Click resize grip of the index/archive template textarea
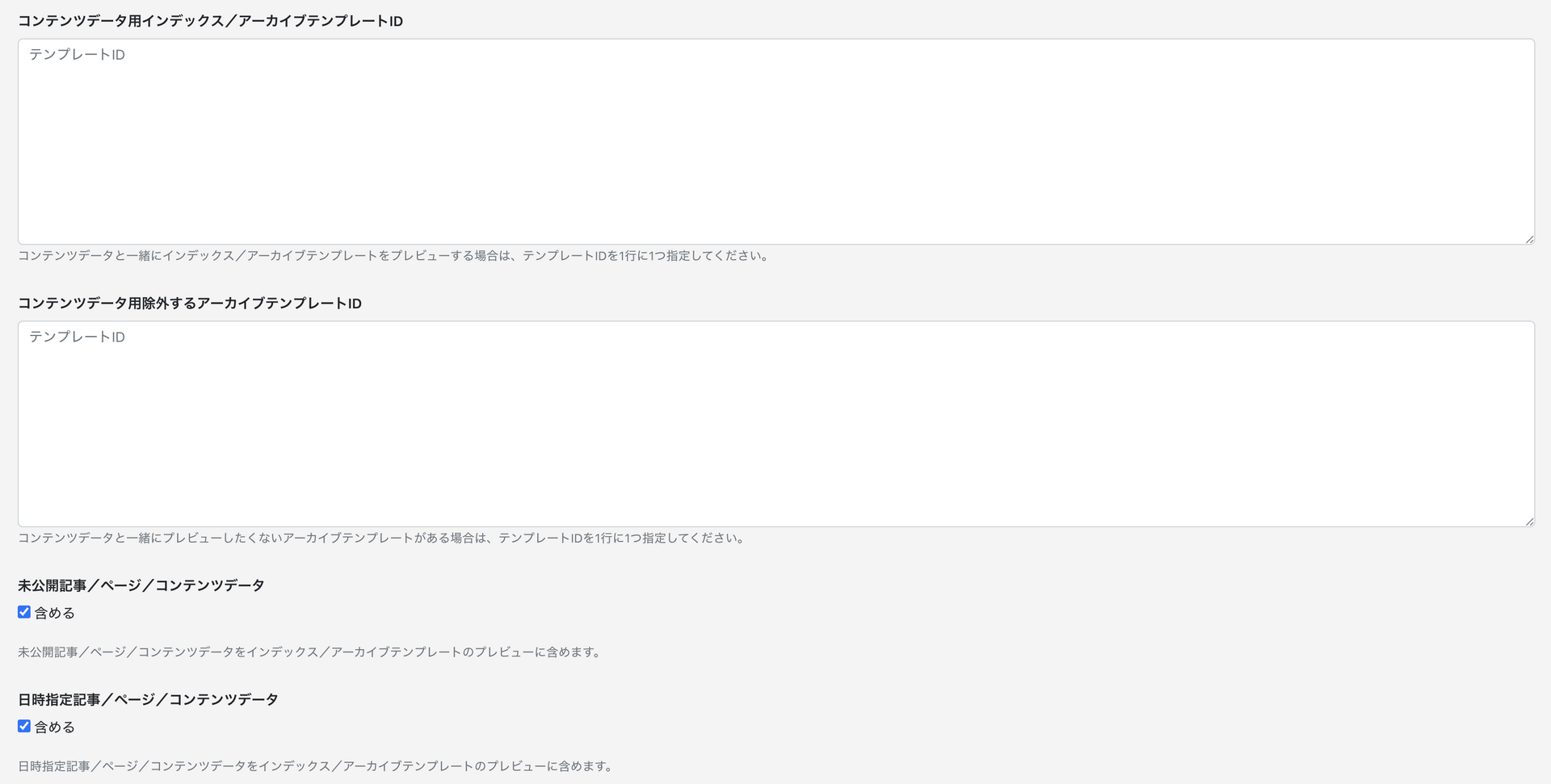This screenshot has height=784, width=1551. (1529, 239)
